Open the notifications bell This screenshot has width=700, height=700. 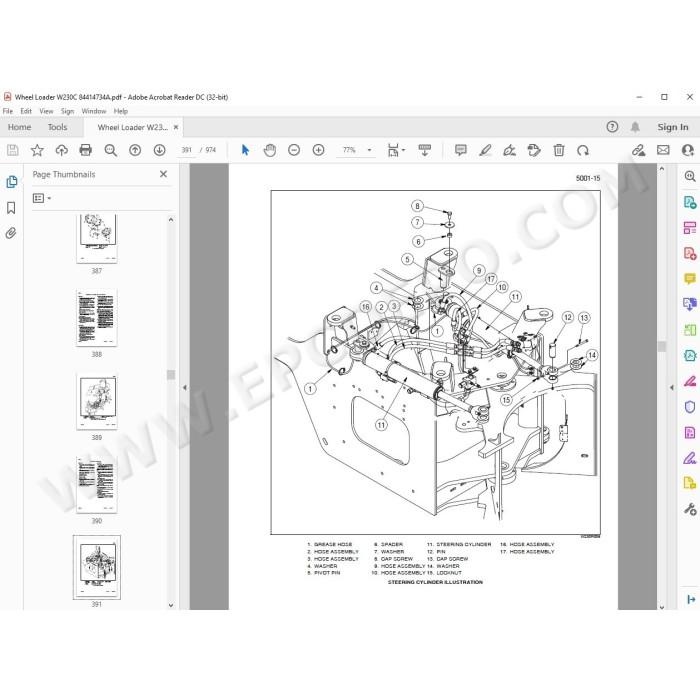pyautogui.click(x=635, y=127)
